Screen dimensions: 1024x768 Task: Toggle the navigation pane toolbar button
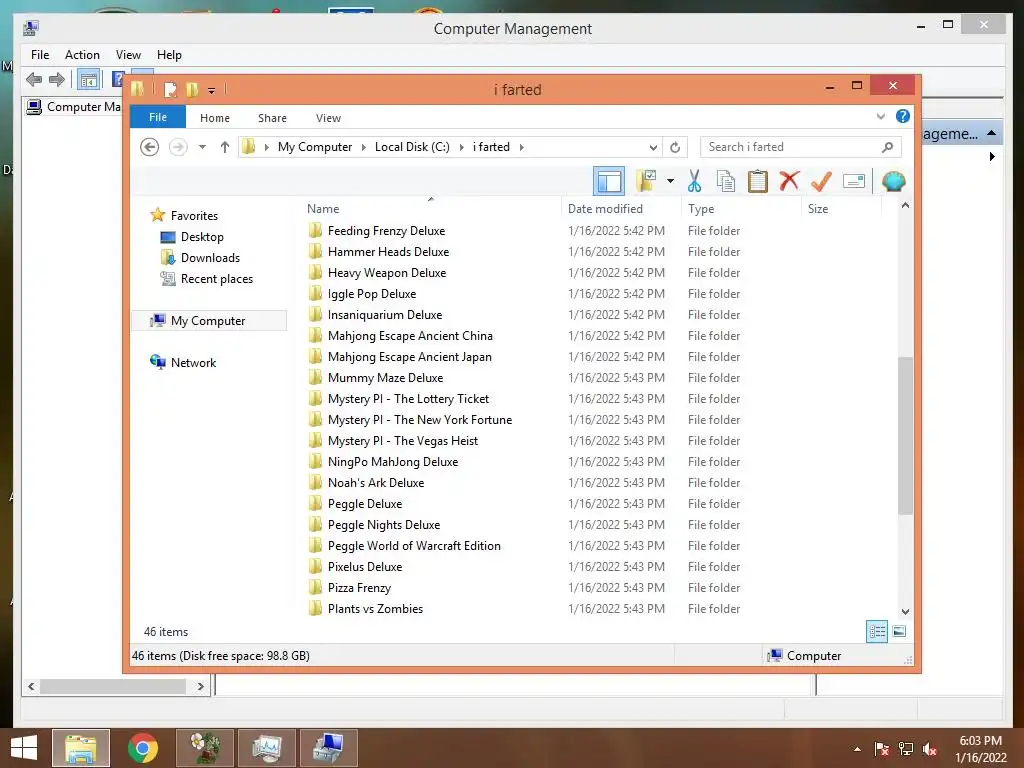point(609,181)
